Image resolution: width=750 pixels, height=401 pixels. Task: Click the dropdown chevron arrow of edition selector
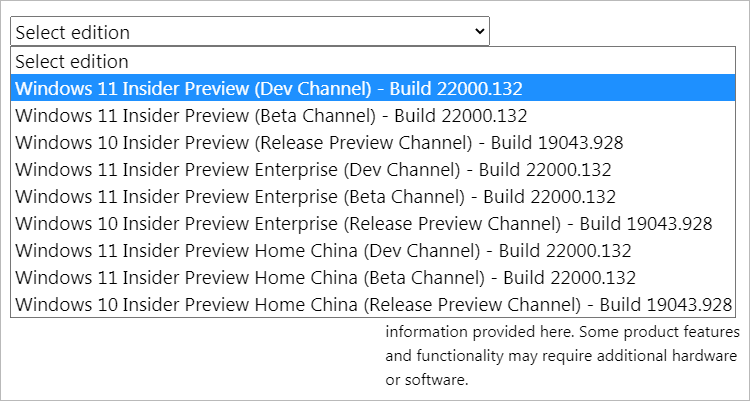coord(479,31)
